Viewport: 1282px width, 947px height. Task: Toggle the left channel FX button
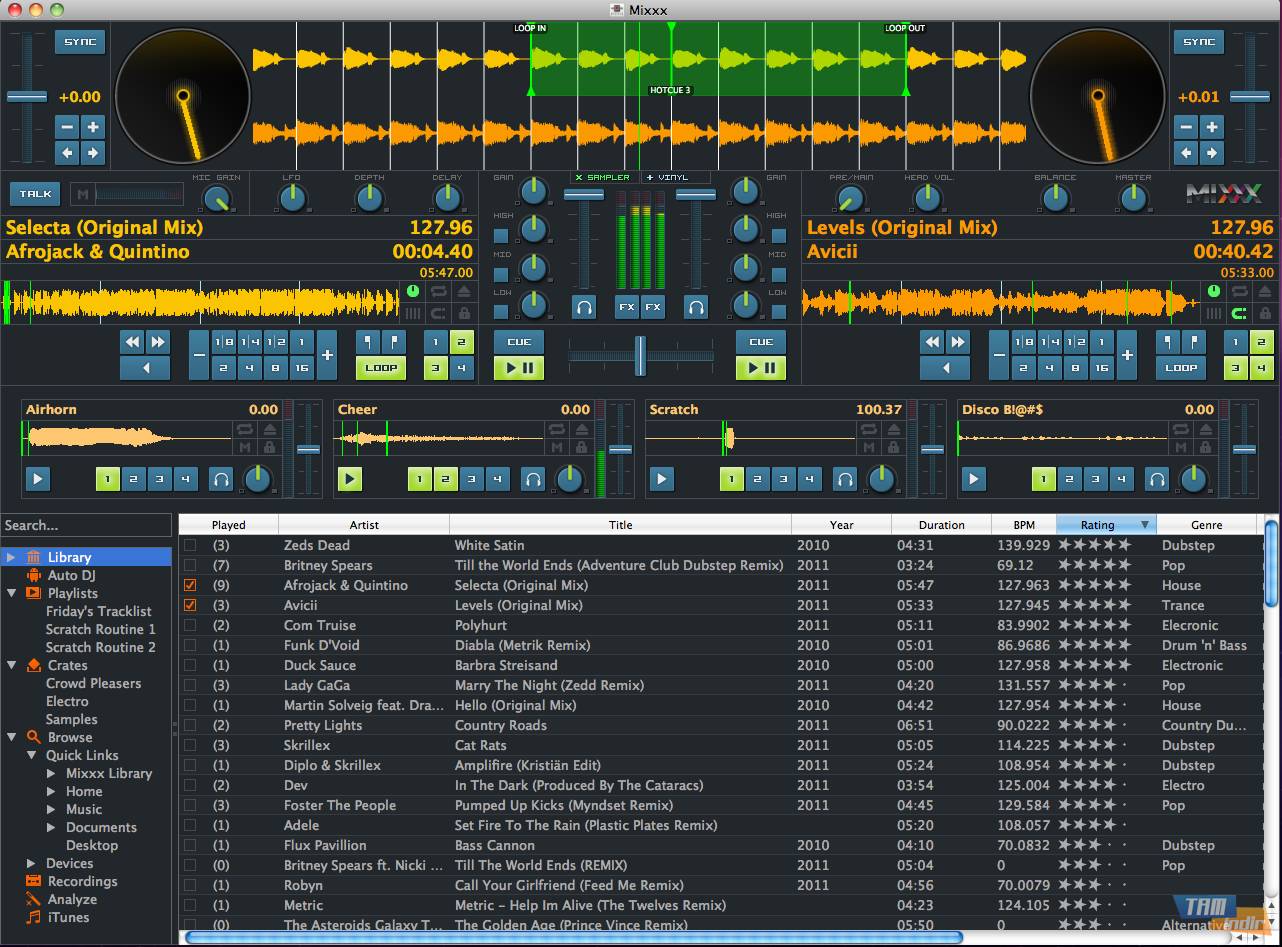627,307
